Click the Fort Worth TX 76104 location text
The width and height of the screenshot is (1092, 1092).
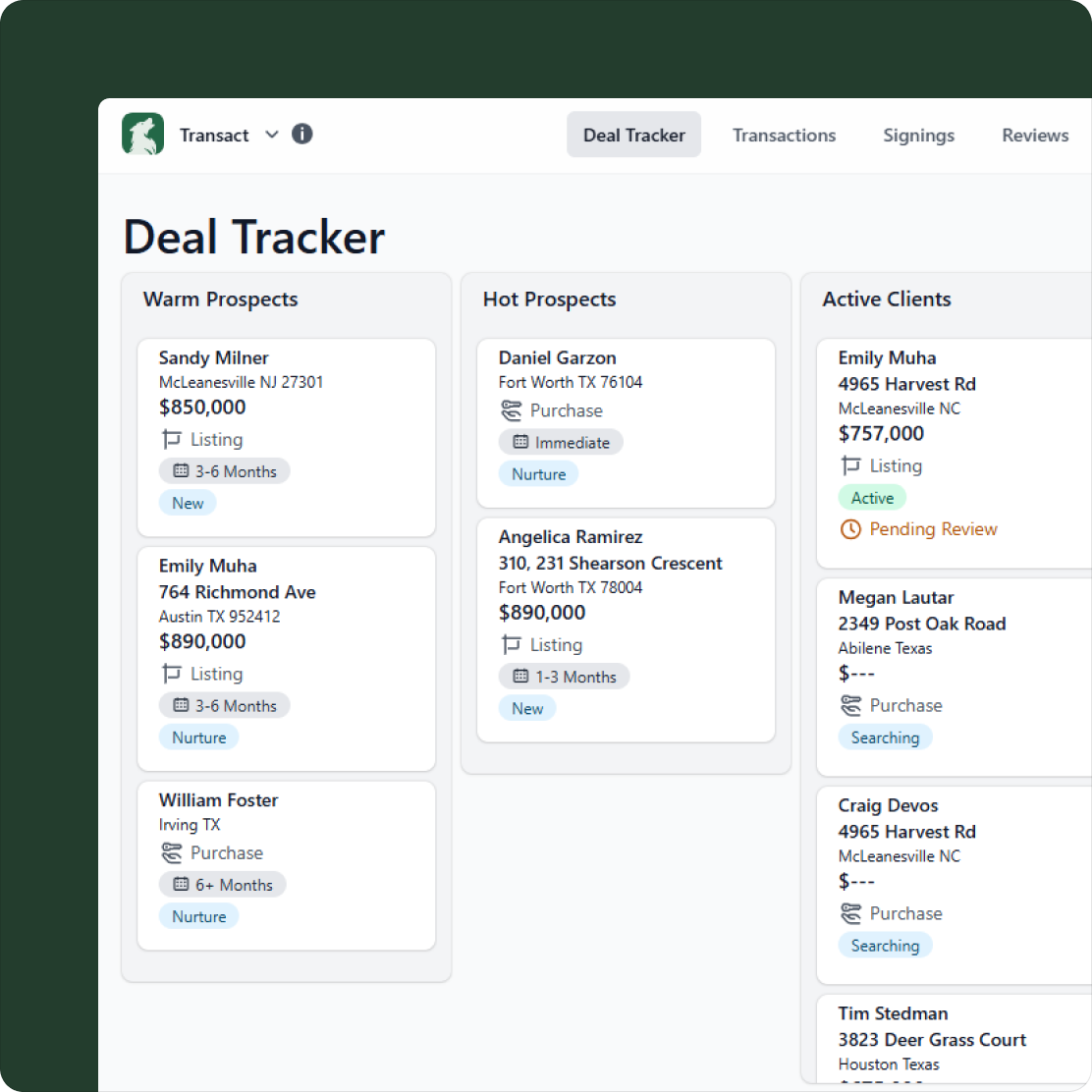571,382
